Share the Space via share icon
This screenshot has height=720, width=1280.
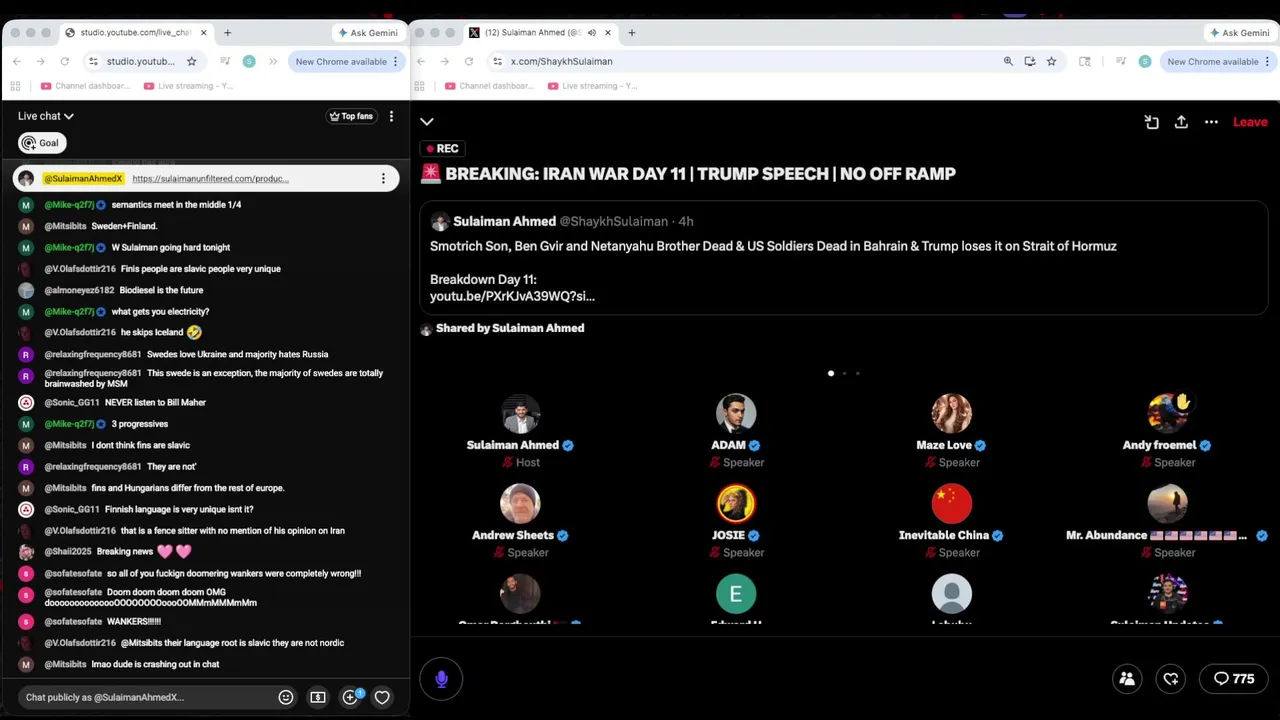tap(1181, 122)
